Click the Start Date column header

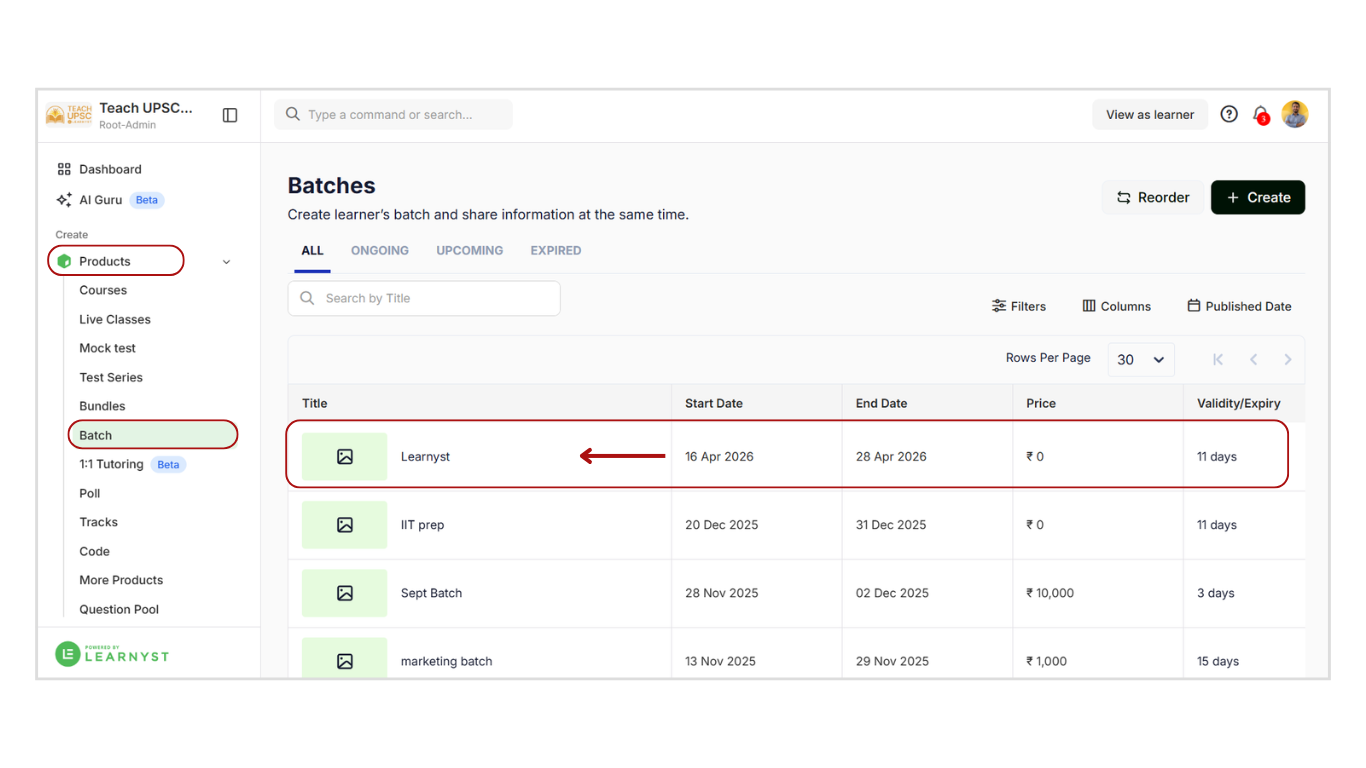coord(714,404)
